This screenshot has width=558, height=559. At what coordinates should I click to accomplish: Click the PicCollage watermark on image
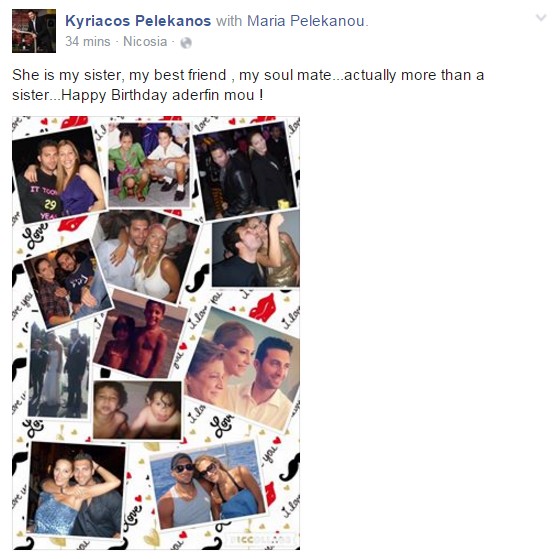point(262,538)
